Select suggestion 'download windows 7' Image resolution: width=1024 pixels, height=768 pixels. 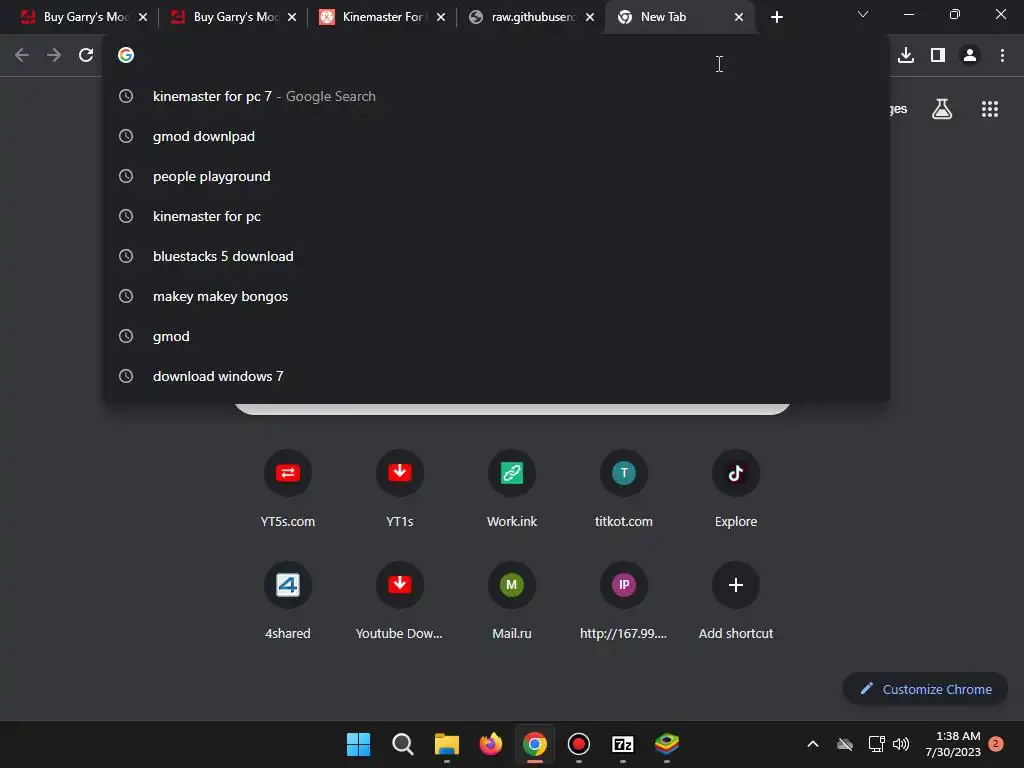[x=496, y=376]
